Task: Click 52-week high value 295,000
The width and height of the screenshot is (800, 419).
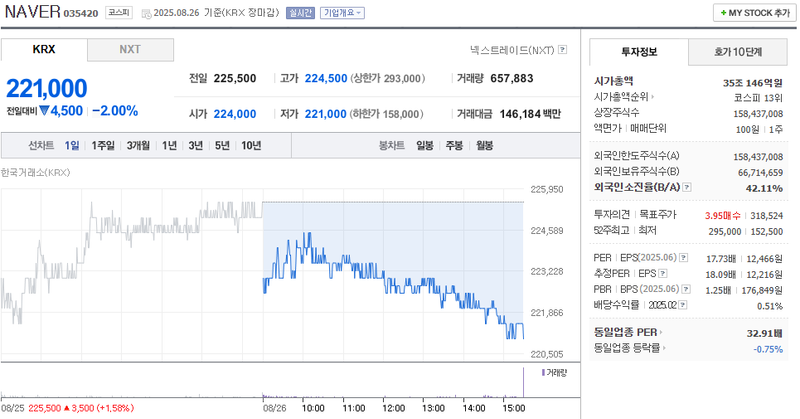Action: point(724,232)
